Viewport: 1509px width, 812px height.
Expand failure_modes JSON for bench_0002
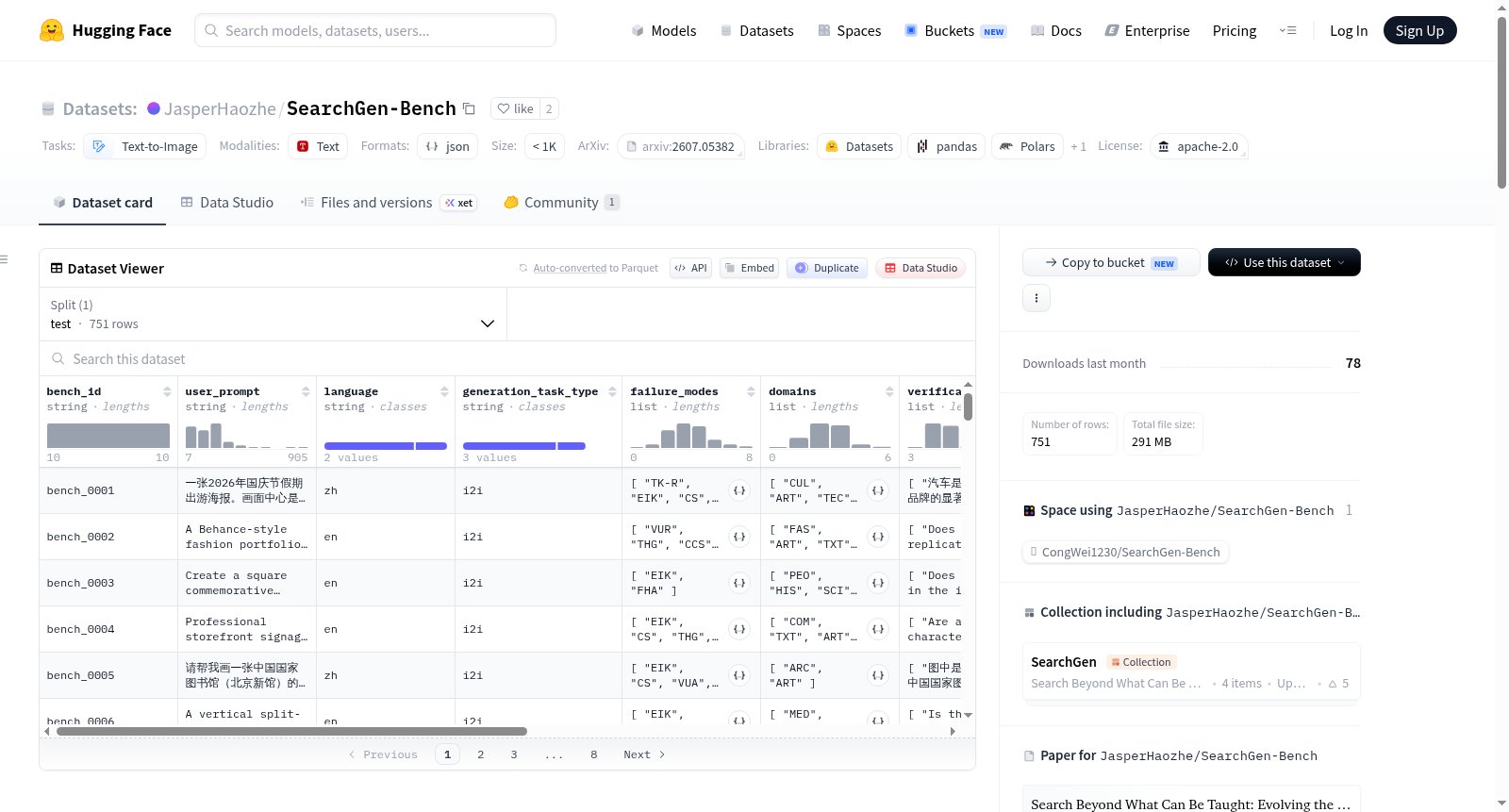tap(739, 537)
